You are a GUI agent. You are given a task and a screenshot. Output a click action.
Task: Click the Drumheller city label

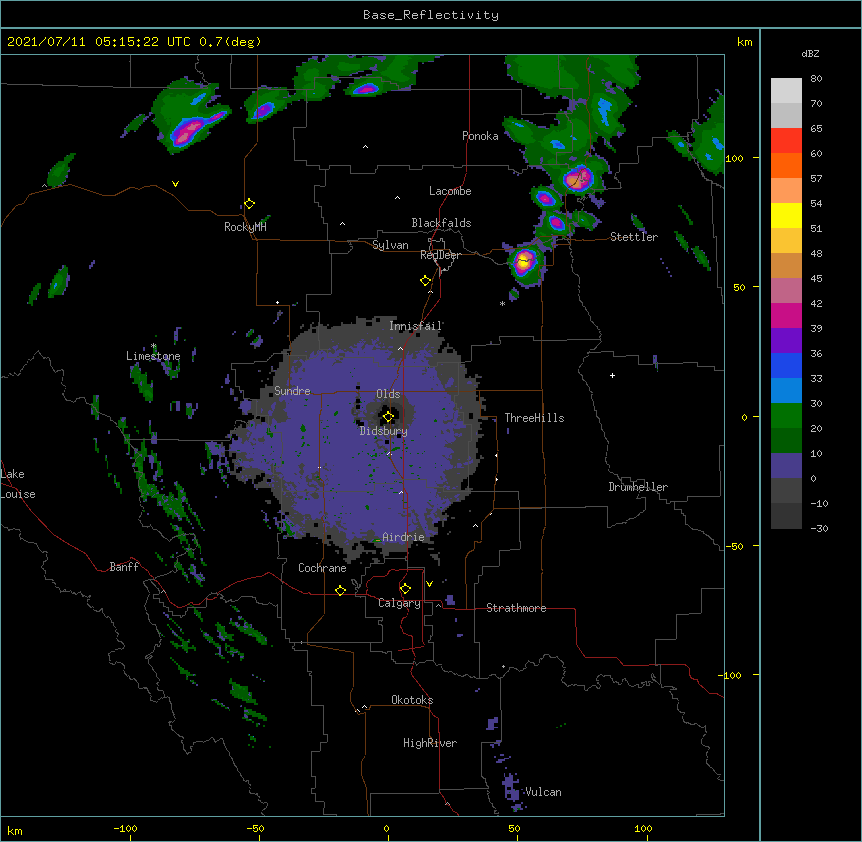(x=638, y=487)
